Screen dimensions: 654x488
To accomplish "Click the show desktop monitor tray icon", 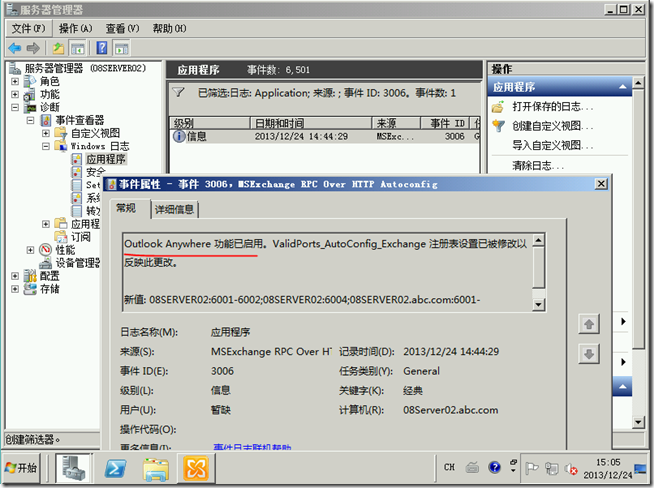I will [640, 468].
